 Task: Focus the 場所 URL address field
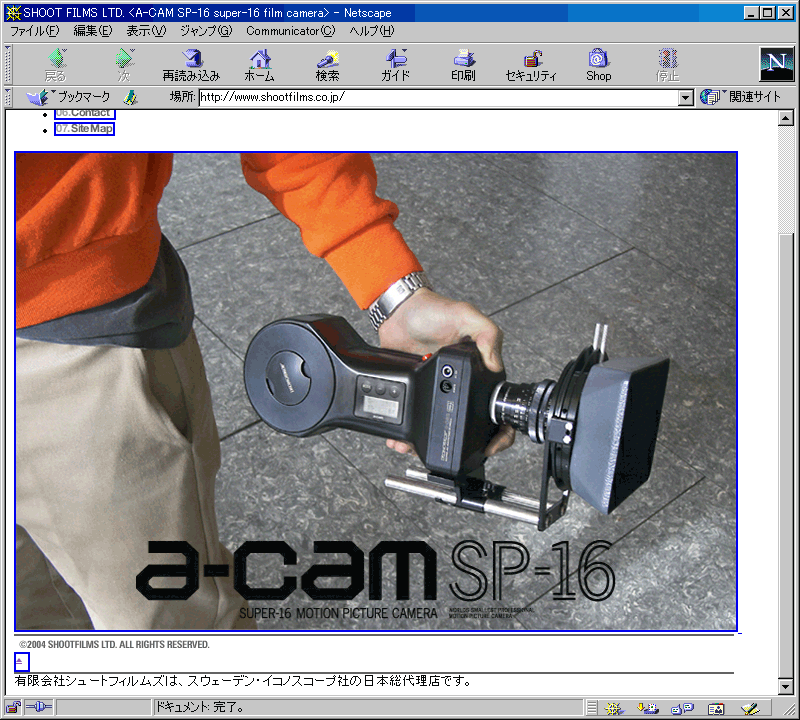pyautogui.click(x=438, y=97)
